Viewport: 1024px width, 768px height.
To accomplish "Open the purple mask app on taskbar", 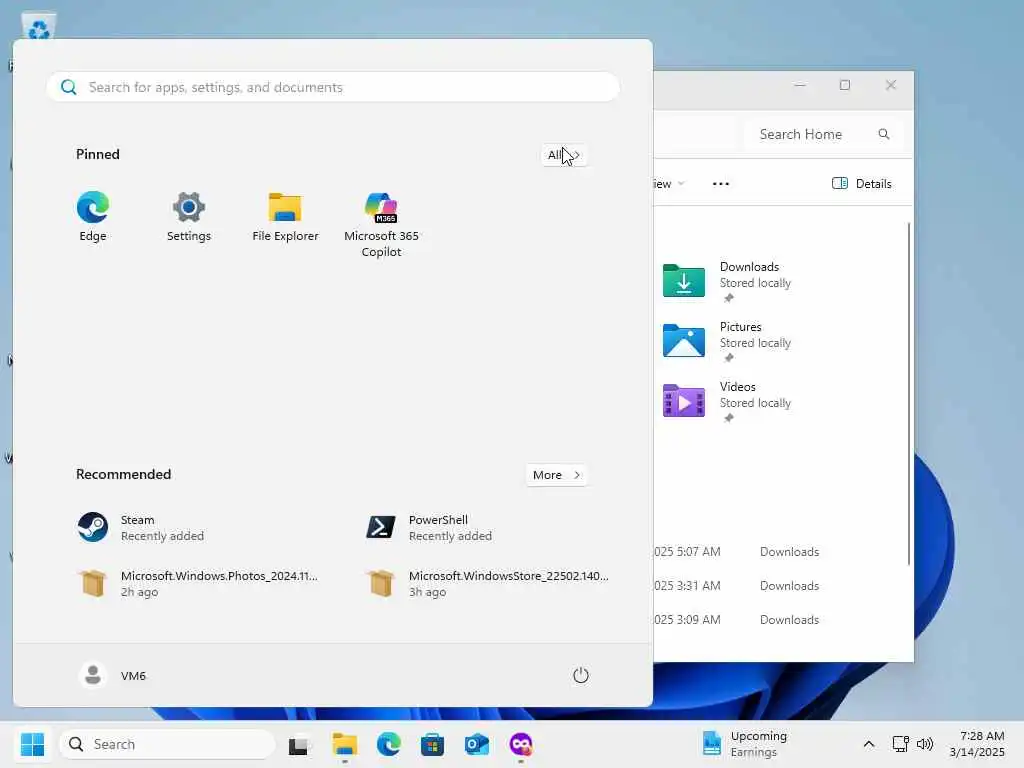I will click(x=521, y=744).
